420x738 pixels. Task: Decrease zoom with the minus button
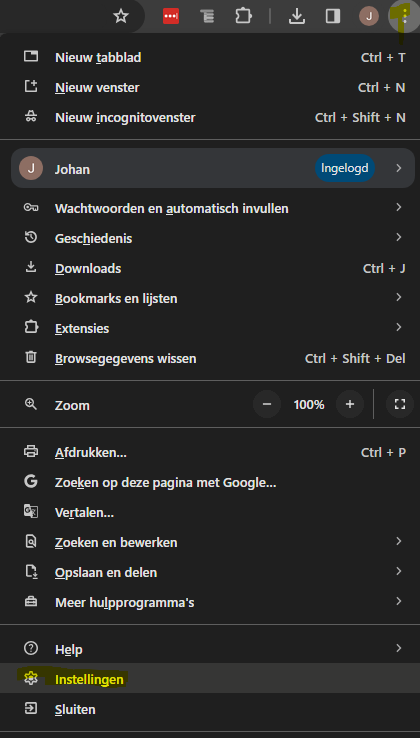click(267, 404)
